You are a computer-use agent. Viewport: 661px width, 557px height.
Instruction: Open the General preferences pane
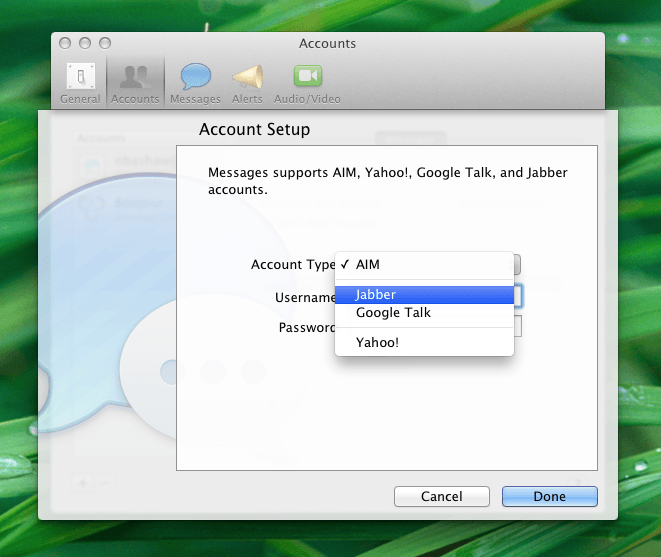click(x=80, y=84)
